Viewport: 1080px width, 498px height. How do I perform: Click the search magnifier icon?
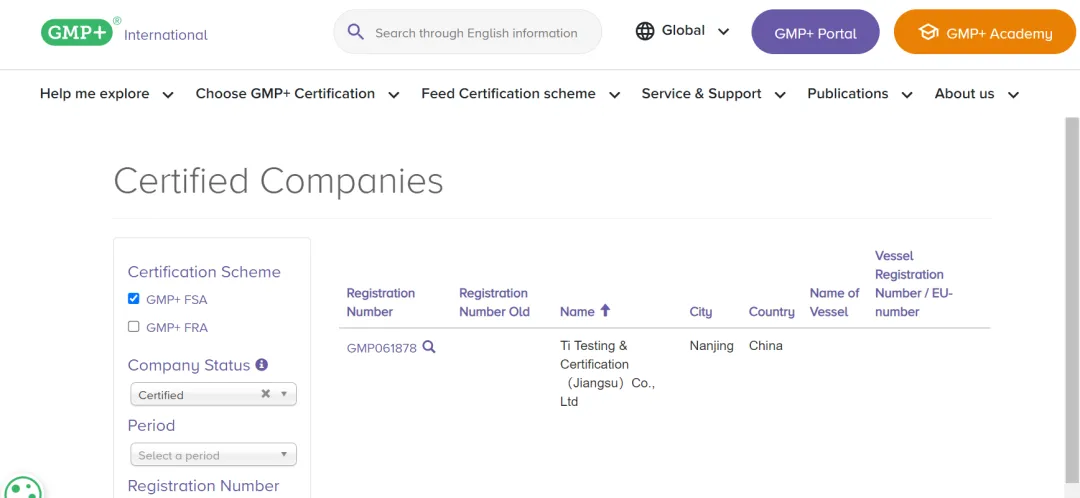(355, 32)
